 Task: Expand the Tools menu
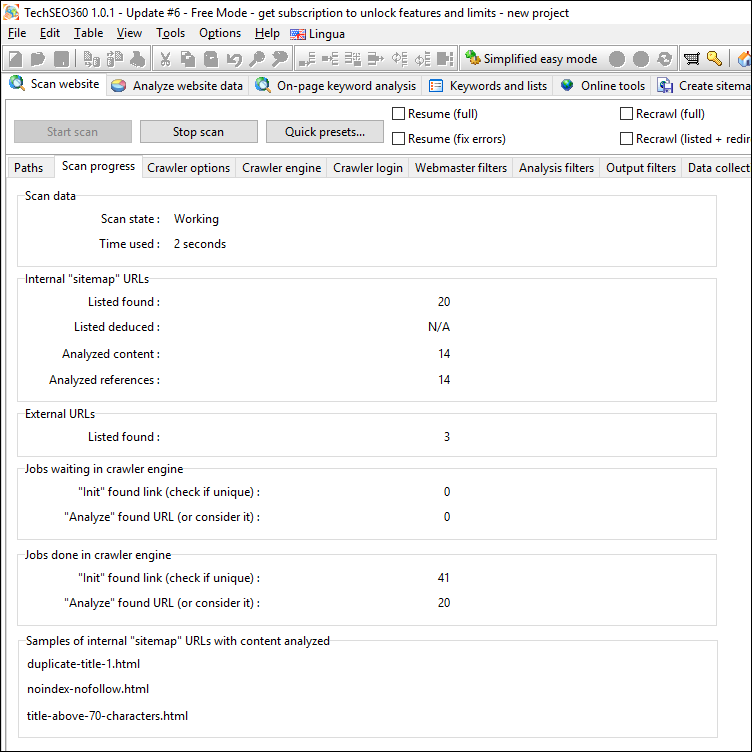(170, 33)
